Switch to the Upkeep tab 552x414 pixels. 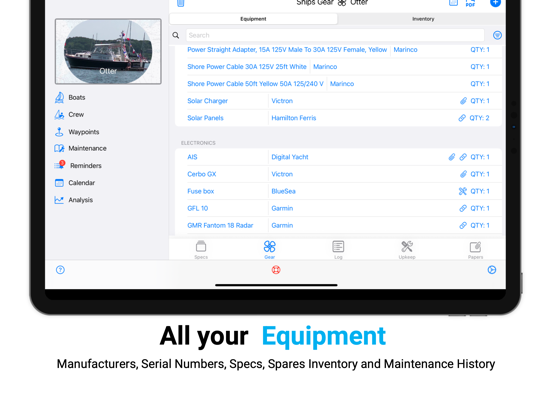click(x=407, y=250)
